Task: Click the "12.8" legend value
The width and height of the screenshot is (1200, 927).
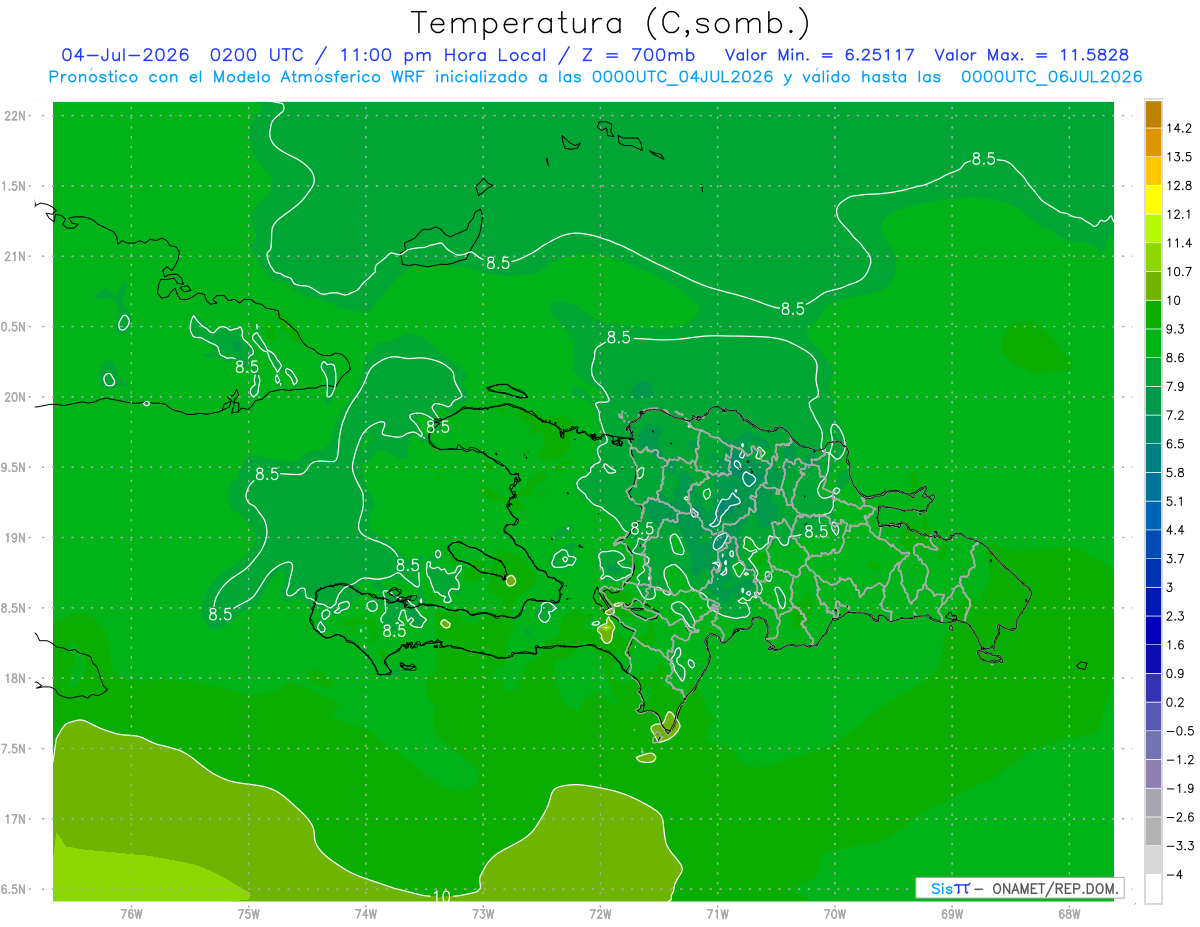Action: [x=1179, y=186]
